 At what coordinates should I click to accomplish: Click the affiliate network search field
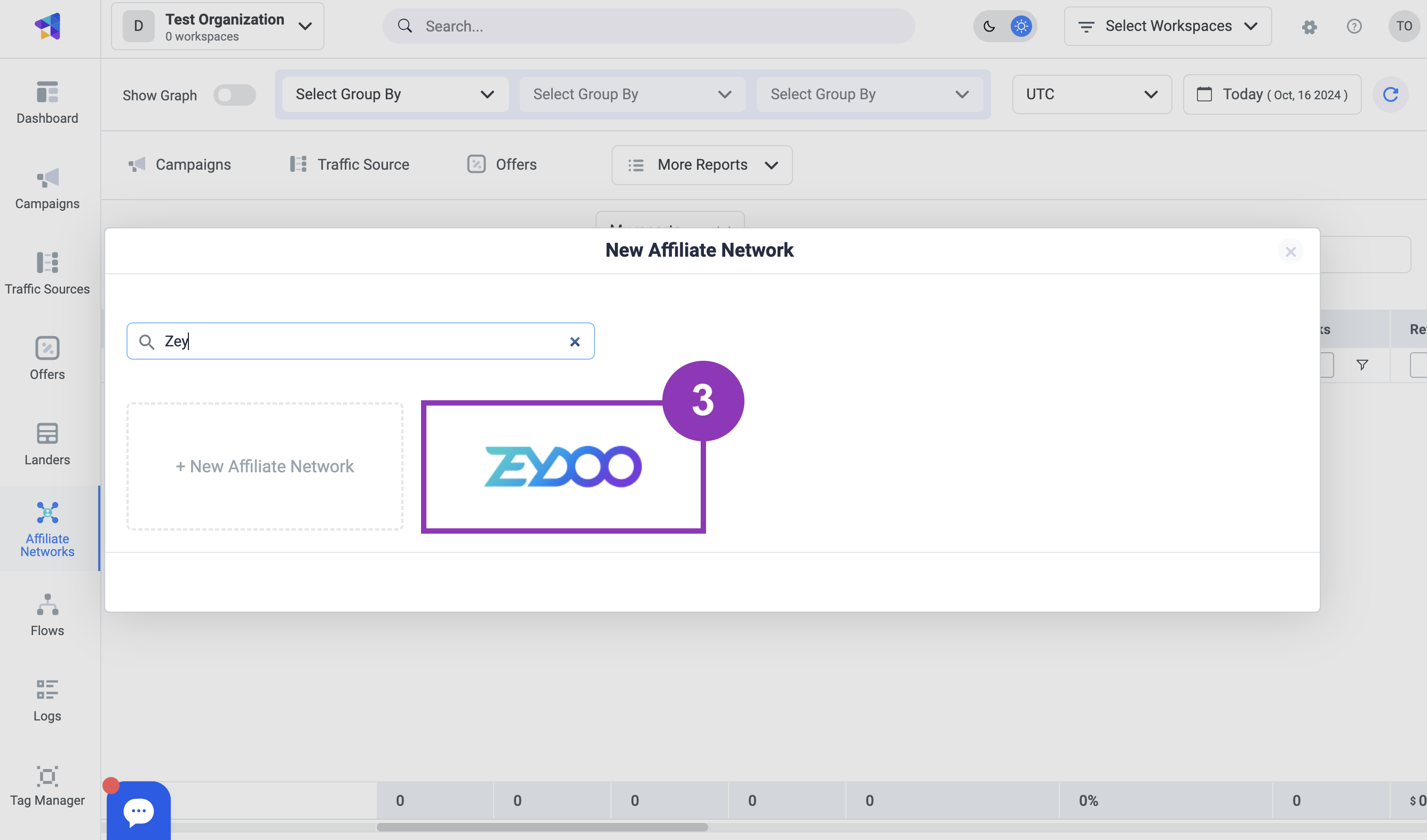tap(360, 342)
